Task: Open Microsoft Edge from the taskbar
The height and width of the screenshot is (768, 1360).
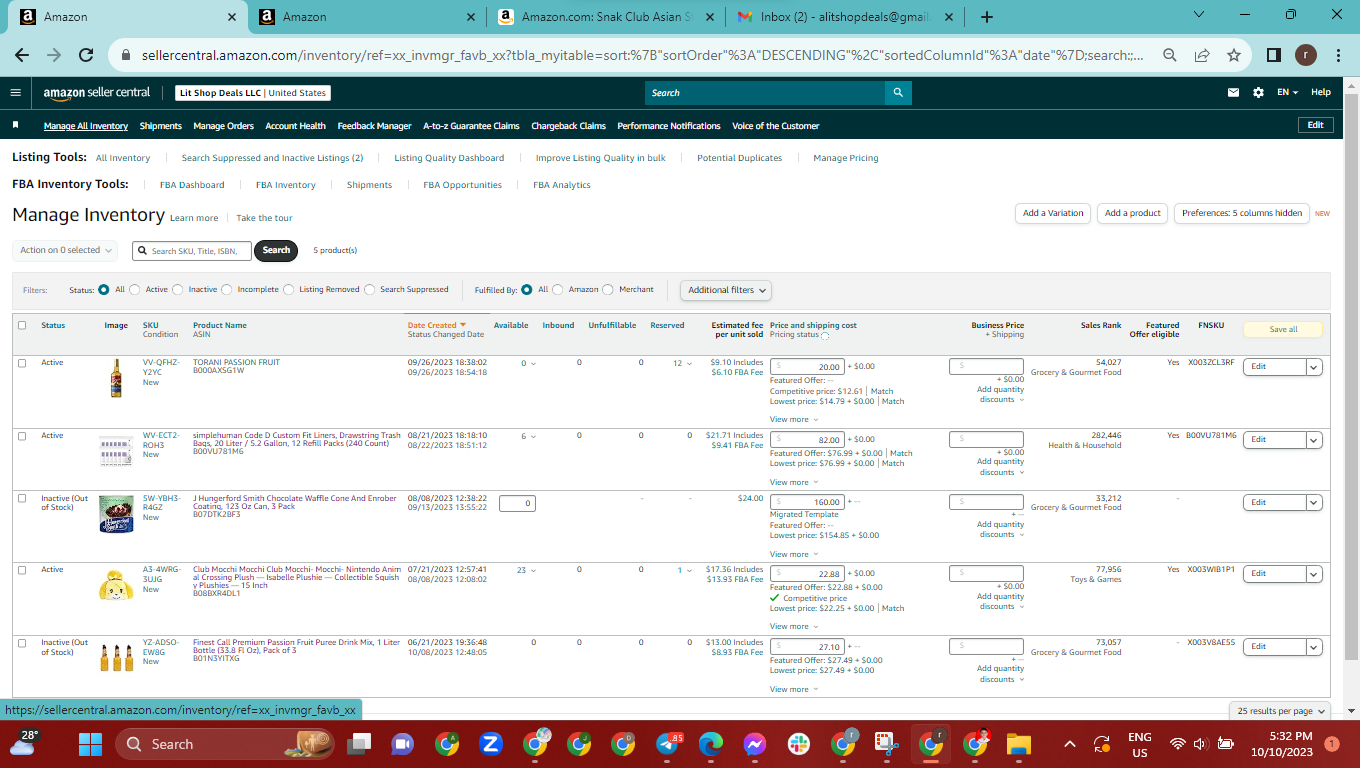Action: pyautogui.click(x=711, y=744)
